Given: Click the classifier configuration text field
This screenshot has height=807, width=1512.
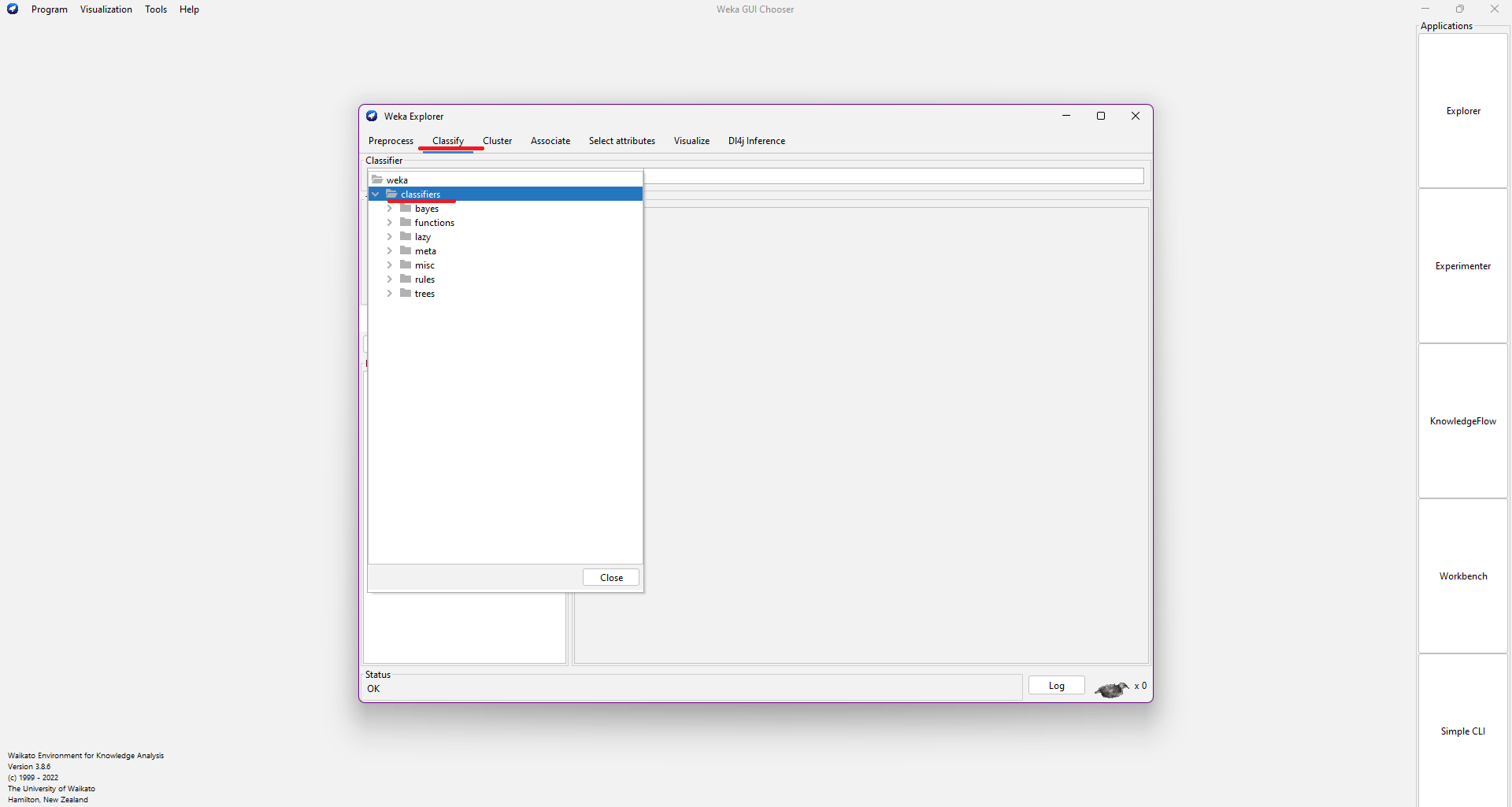Looking at the screenshot, I should point(893,176).
